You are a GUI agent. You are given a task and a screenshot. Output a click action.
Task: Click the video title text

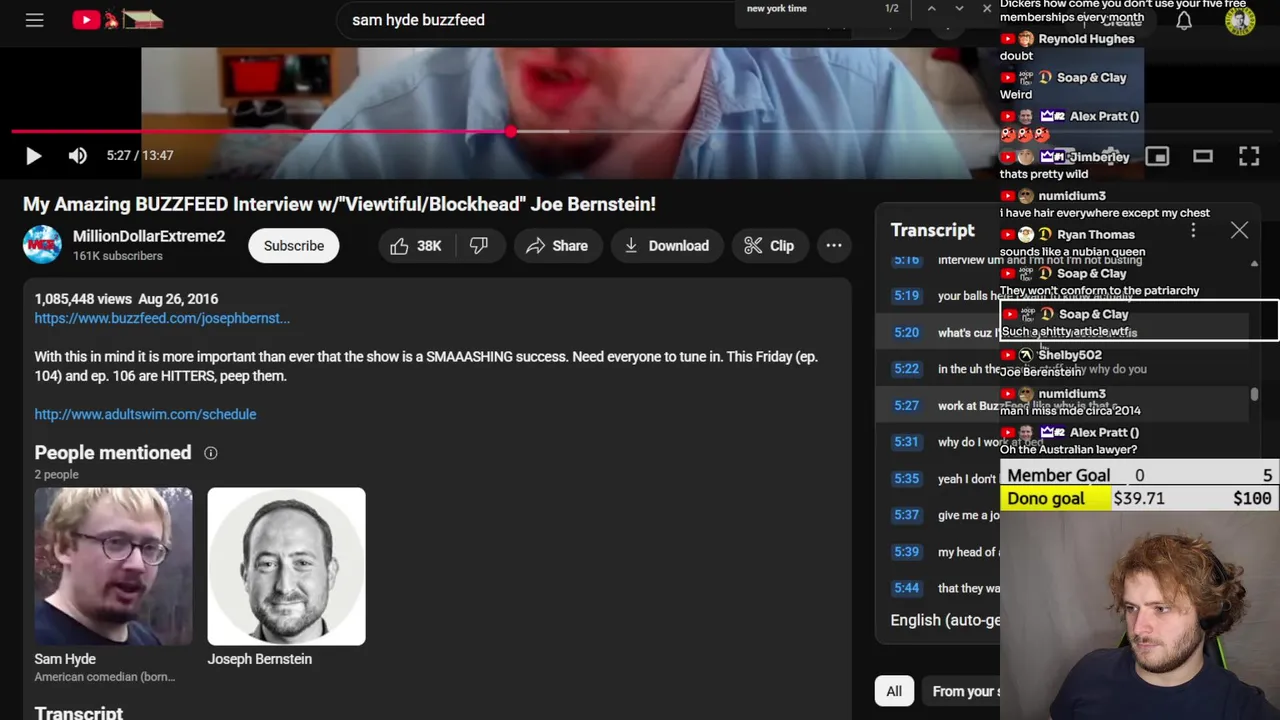[x=339, y=204]
